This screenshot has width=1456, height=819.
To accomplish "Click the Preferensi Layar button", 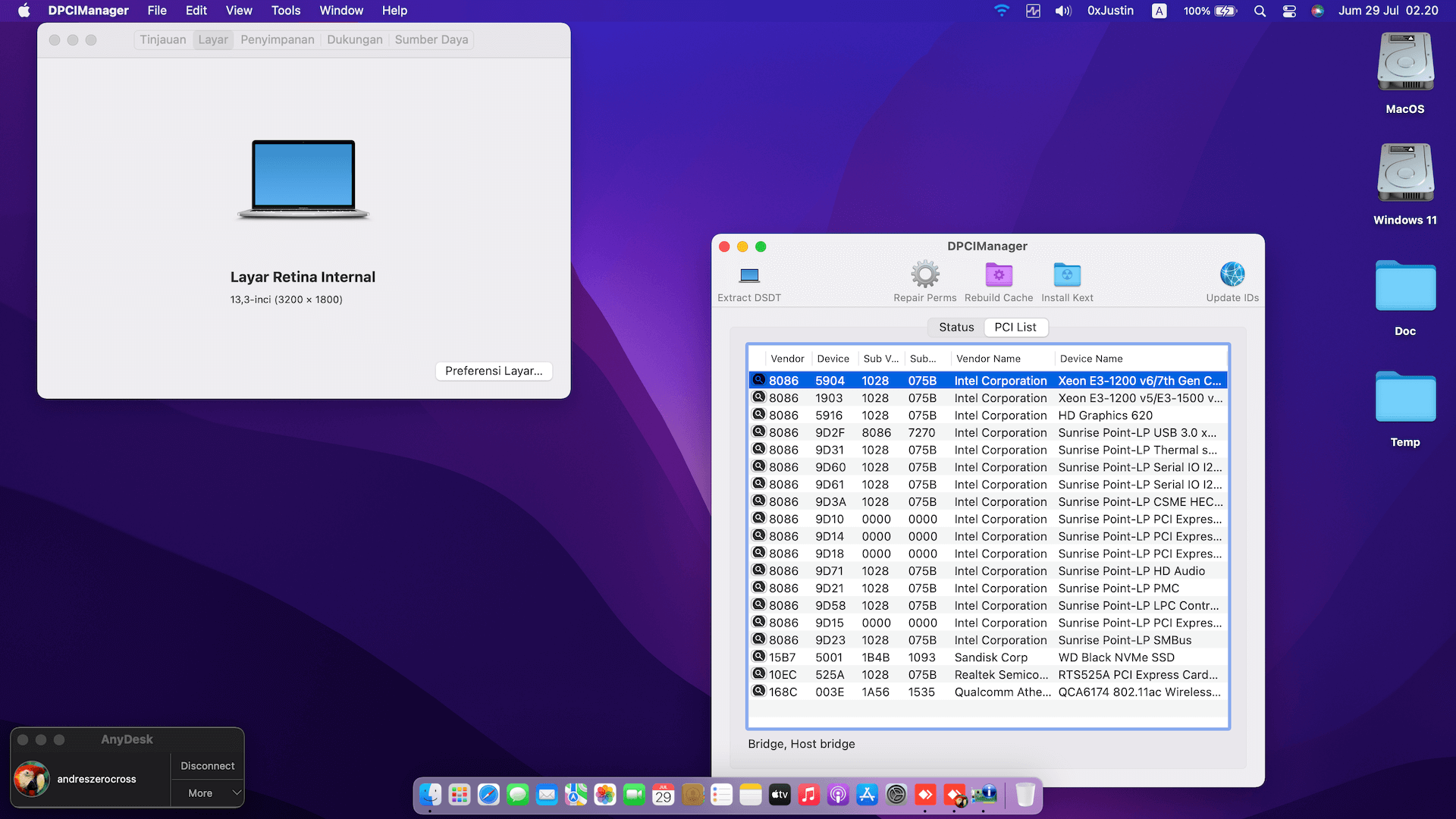I will [x=494, y=371].
